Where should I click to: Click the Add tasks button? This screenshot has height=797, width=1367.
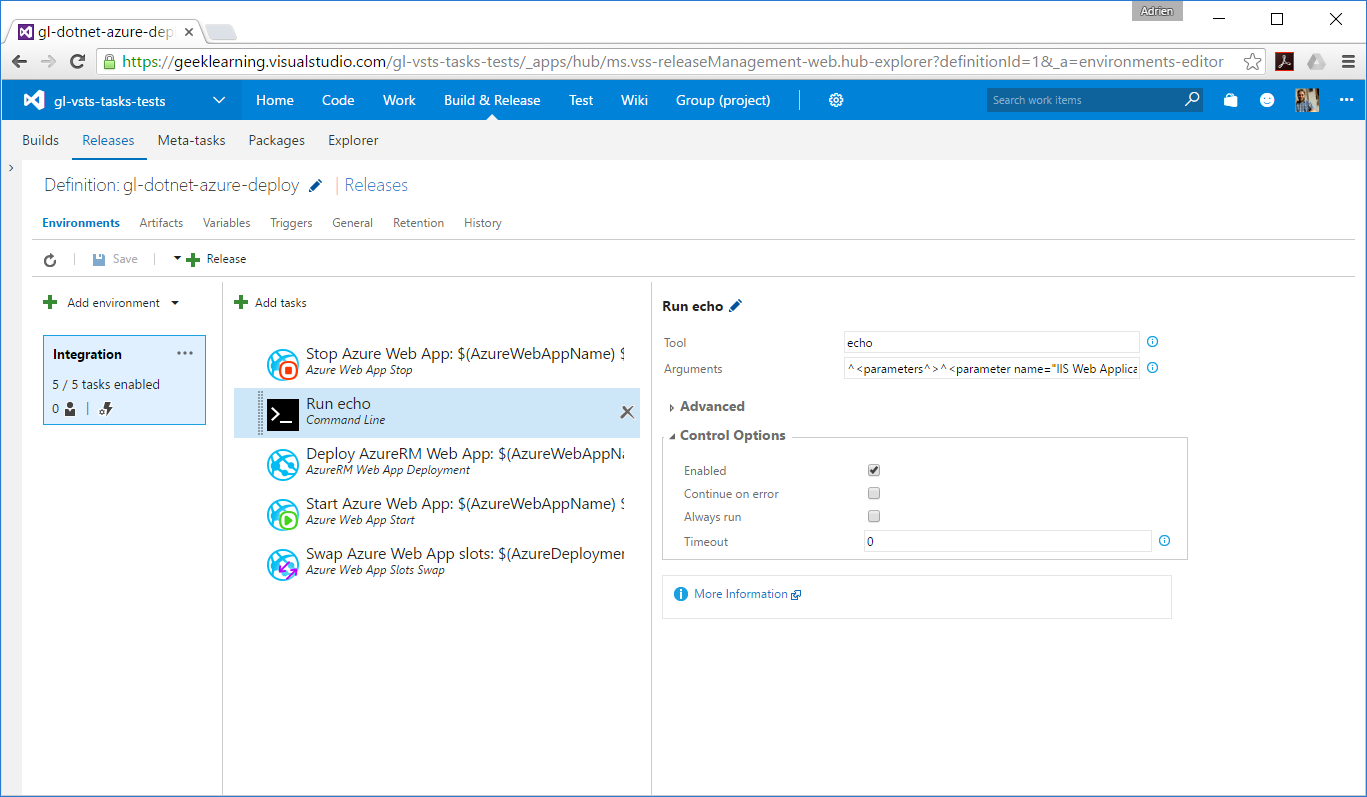point(270,302)
